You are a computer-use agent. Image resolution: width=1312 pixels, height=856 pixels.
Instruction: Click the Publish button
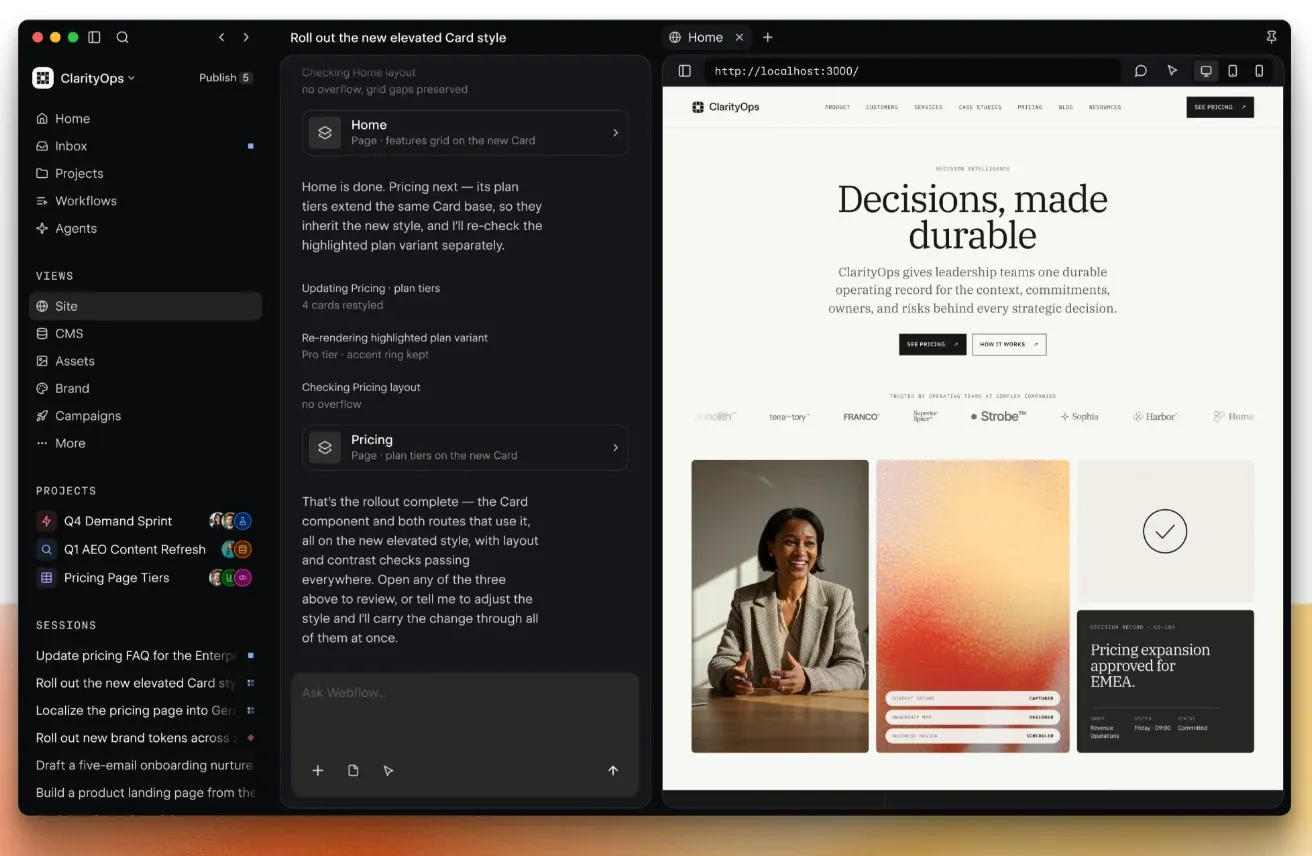click(x=225, y=78)
